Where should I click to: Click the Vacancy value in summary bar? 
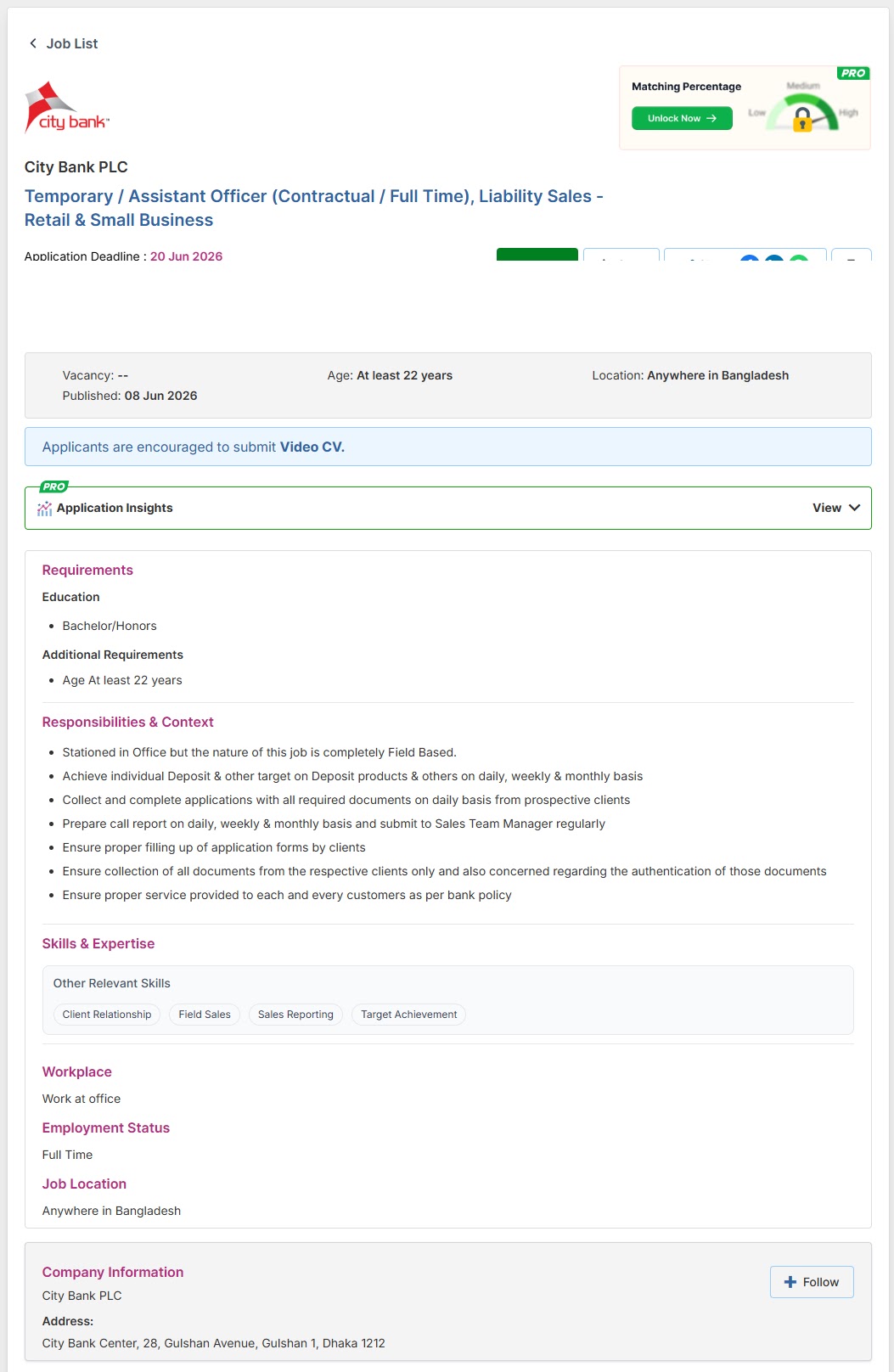click(123, 375)
